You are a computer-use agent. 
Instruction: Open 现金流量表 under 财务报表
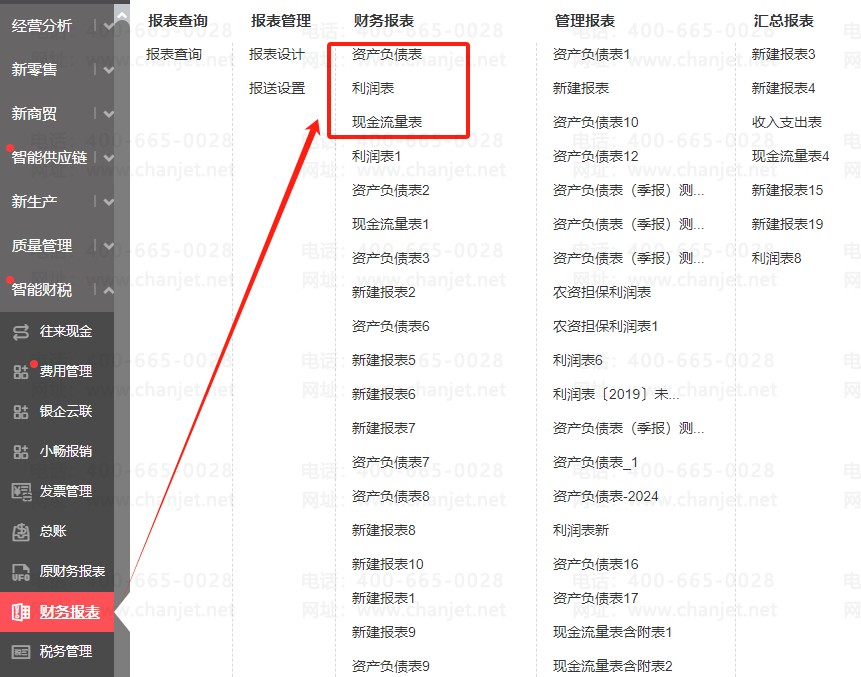tap(387, 122)
